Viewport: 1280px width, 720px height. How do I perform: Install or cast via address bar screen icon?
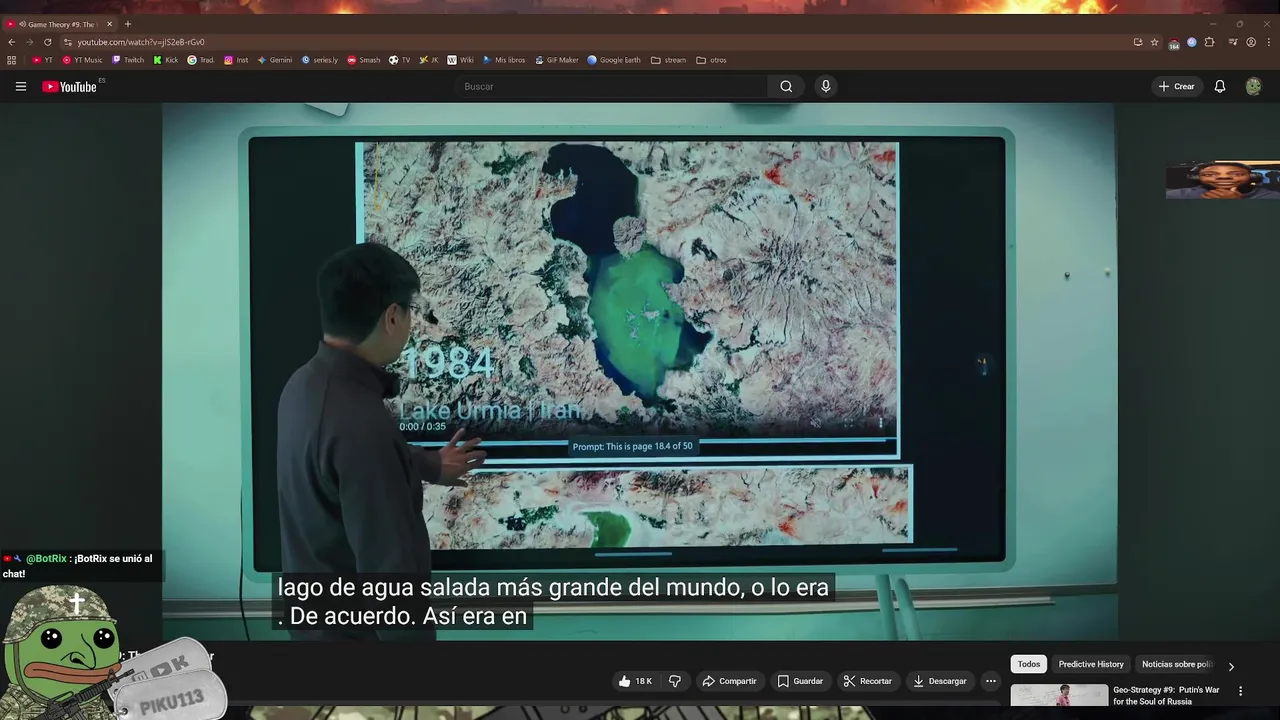[1138, 42]
